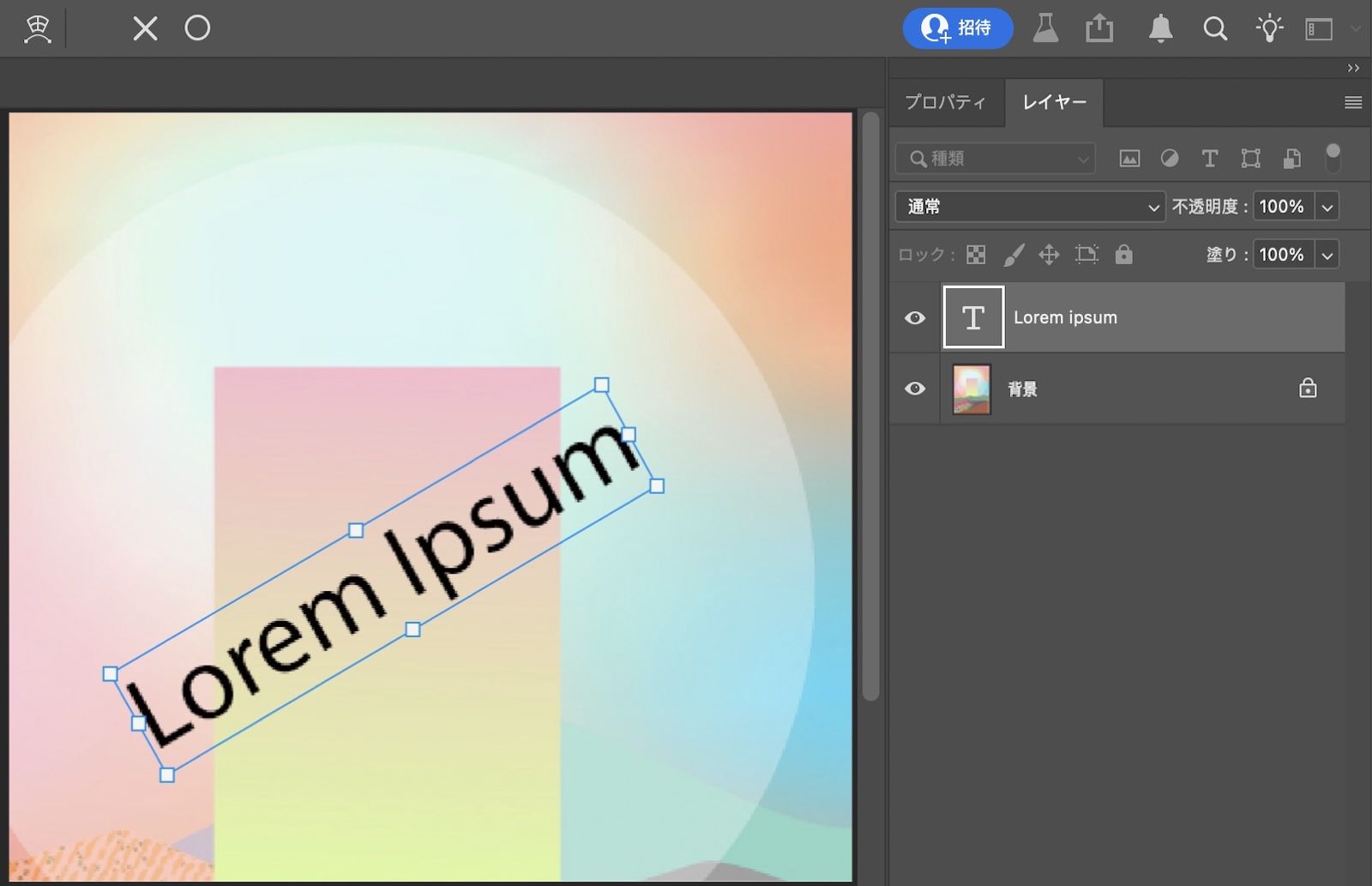Screen dimensions: 1372x886
Task: Commit the transform with the circle icon
Action: [x=197, y=28]
